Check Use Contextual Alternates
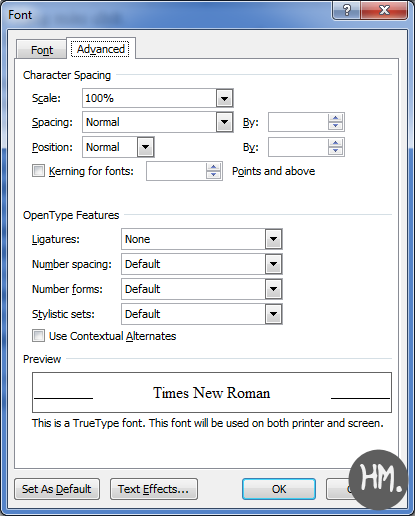Image resolution: width=415 pixels, height=516 pixels. coord(38,335)
